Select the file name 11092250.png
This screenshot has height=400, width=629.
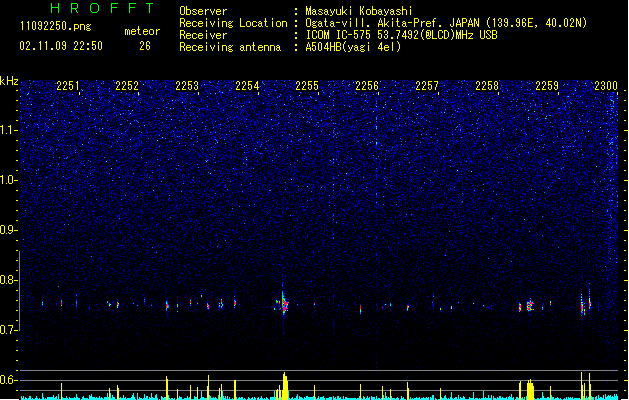click(x=55, y=26)
